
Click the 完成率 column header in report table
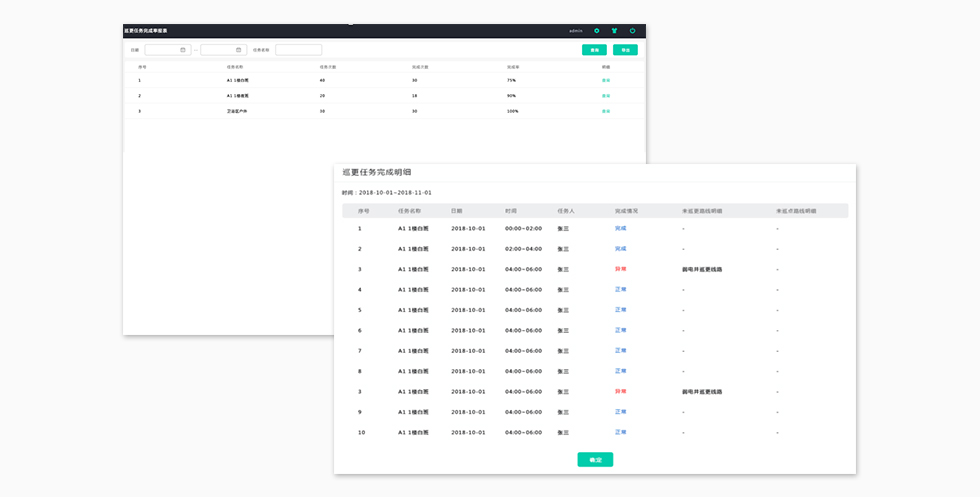pyautogui.click(x=511, y=67)
